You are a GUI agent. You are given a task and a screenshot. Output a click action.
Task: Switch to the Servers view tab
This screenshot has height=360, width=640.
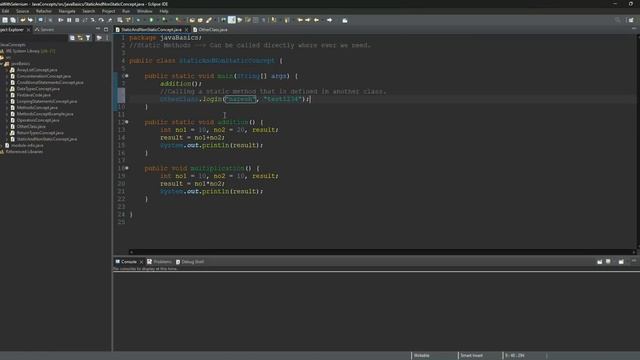[44, 30]
